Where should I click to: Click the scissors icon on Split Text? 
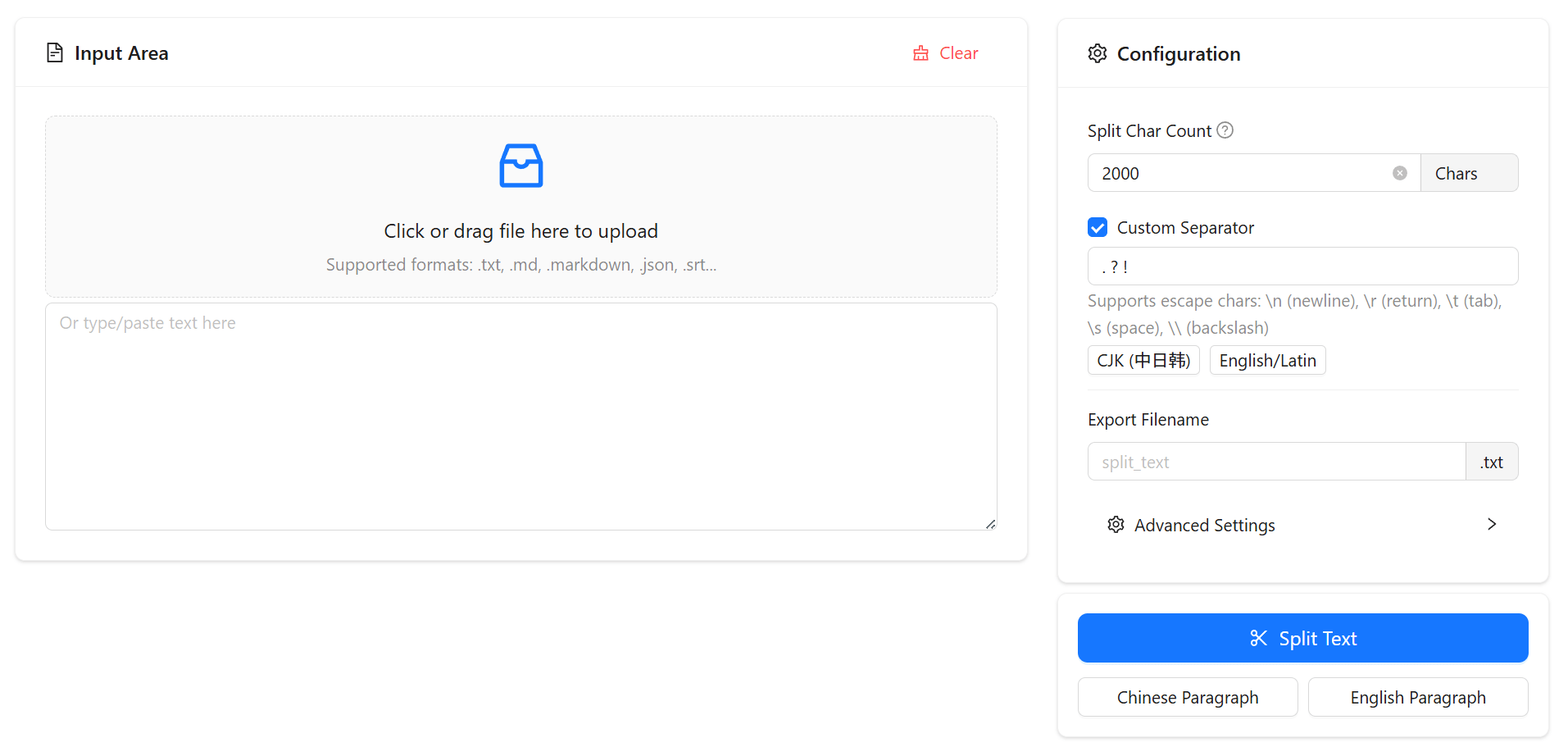(x=1258, y=639)
